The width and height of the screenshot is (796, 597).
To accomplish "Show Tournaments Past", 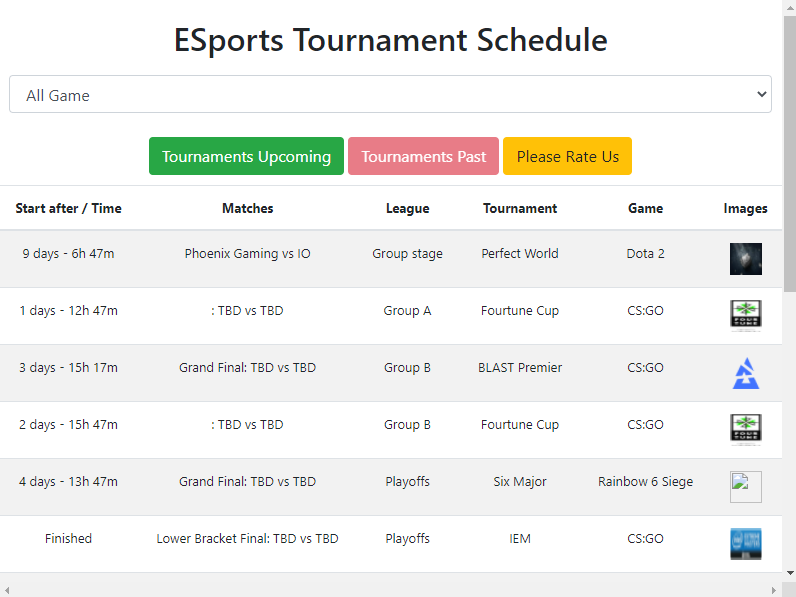I will pyautogui.click(x=423, y=157).
